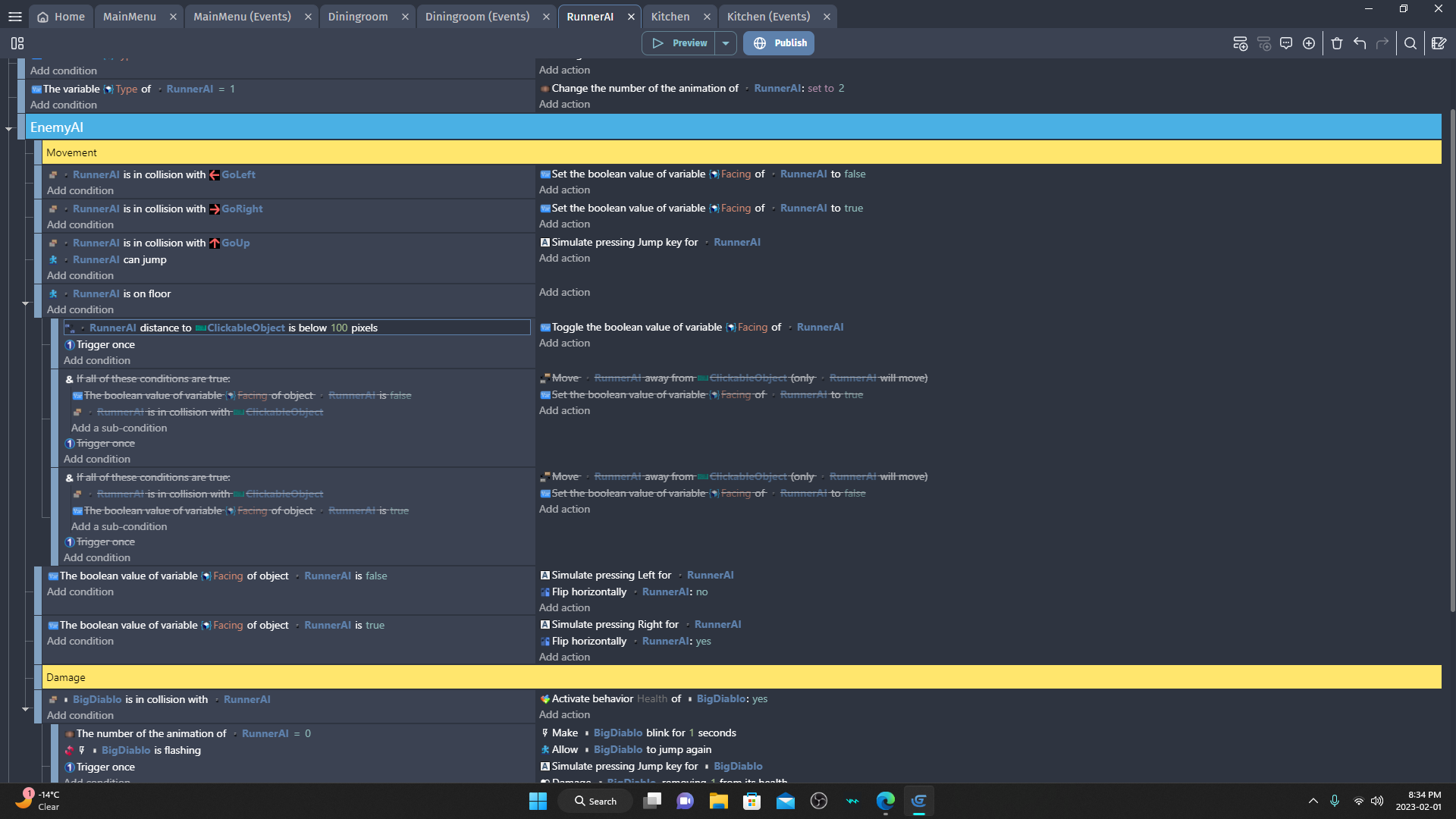This screenshot has height=819, width=1456.
Task: Open Microsoft Edge from the taskbar
Action: tap(885, 801)
